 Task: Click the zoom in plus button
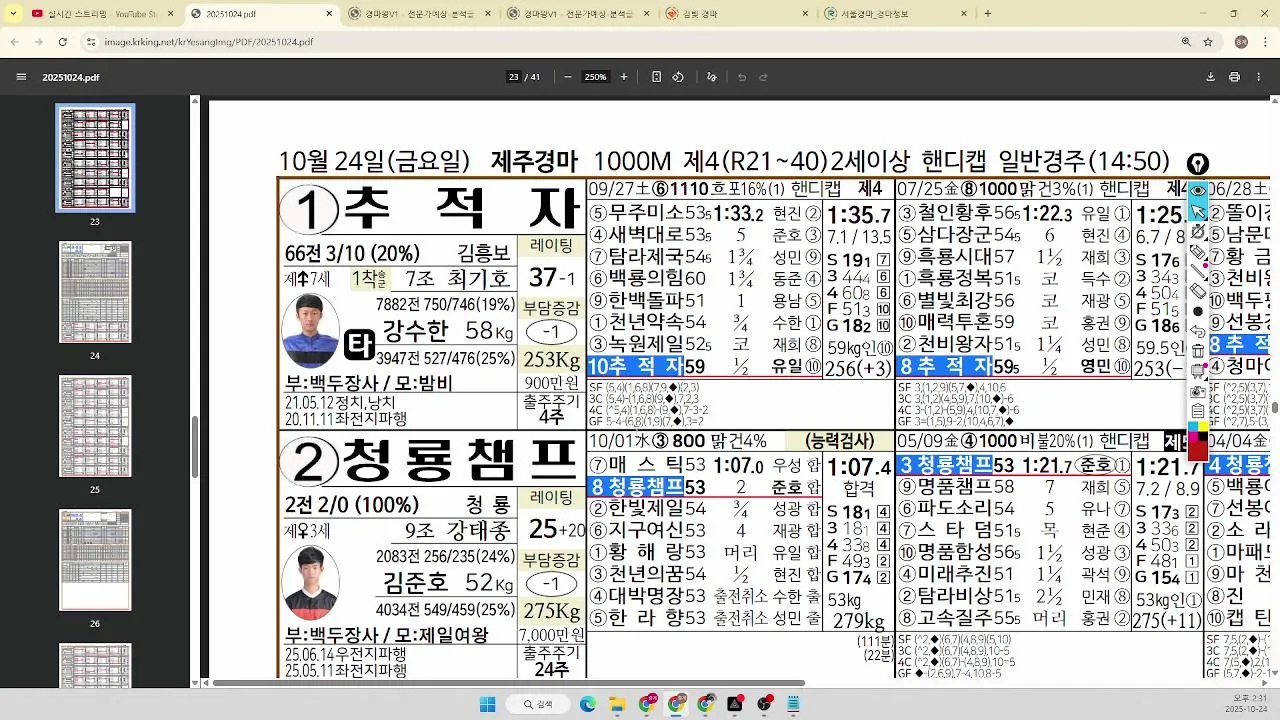pyautogui.click(x=624, y=77)
